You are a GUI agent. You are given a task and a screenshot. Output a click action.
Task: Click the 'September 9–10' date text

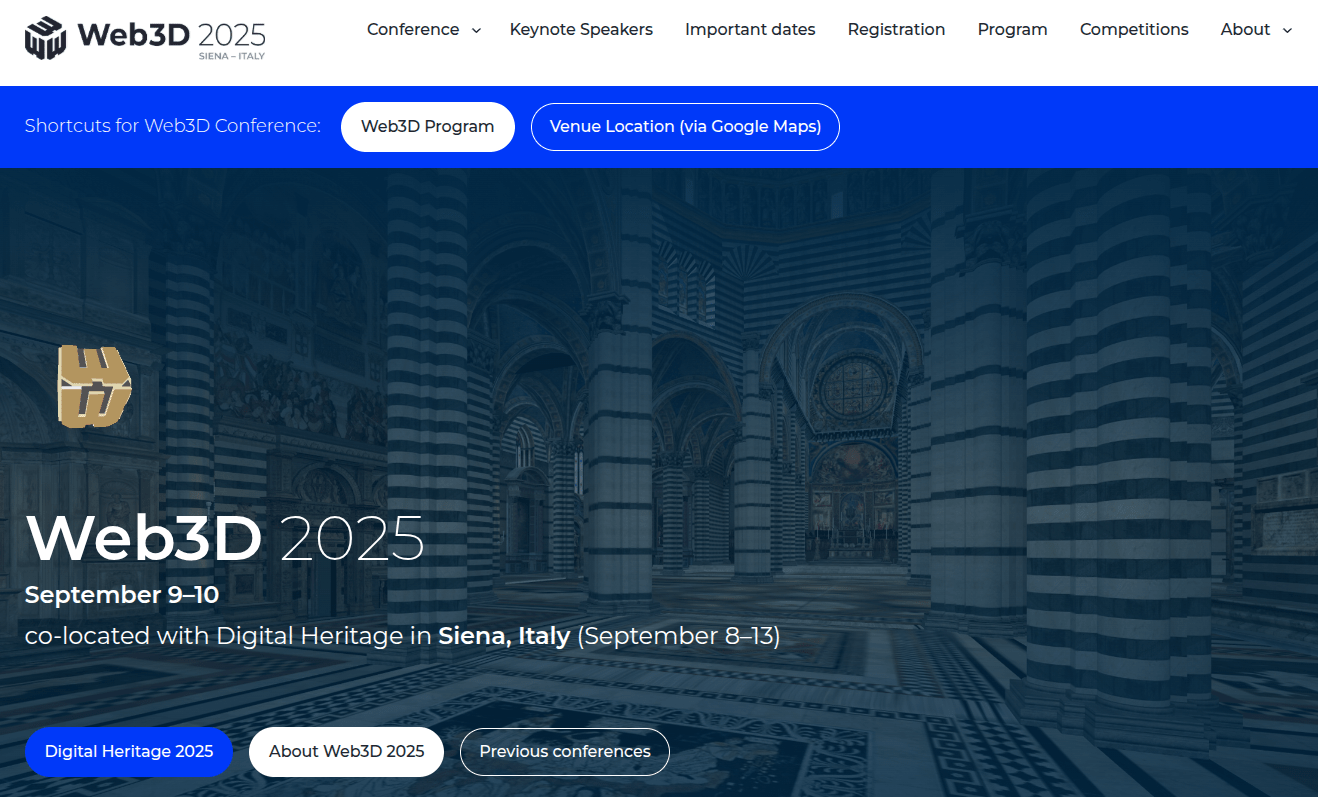[x=122, y=595]
